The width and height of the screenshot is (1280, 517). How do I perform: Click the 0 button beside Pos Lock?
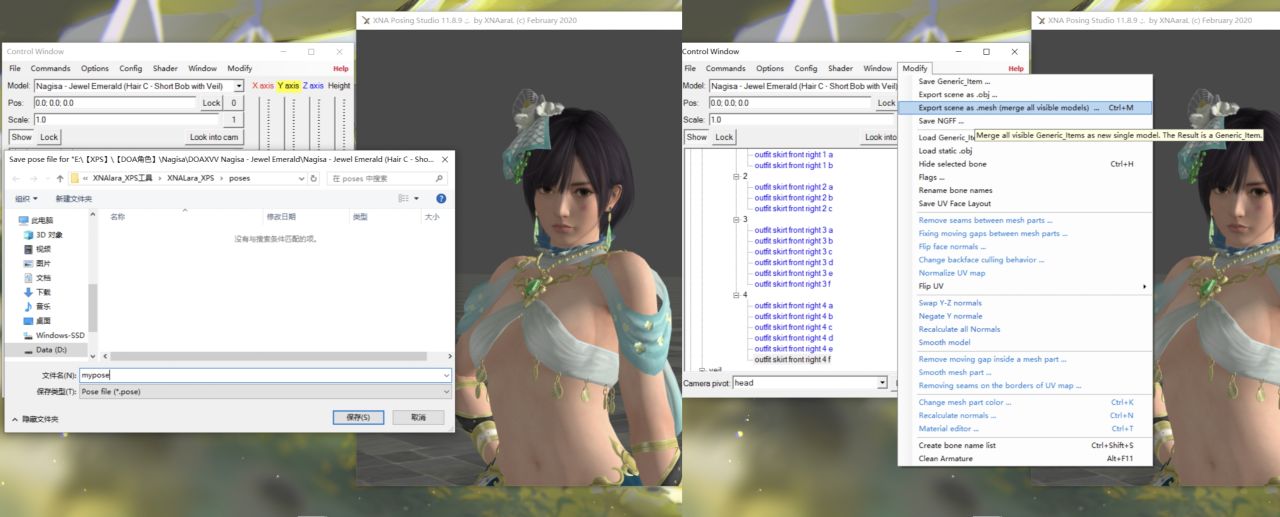tap(234, 103)
